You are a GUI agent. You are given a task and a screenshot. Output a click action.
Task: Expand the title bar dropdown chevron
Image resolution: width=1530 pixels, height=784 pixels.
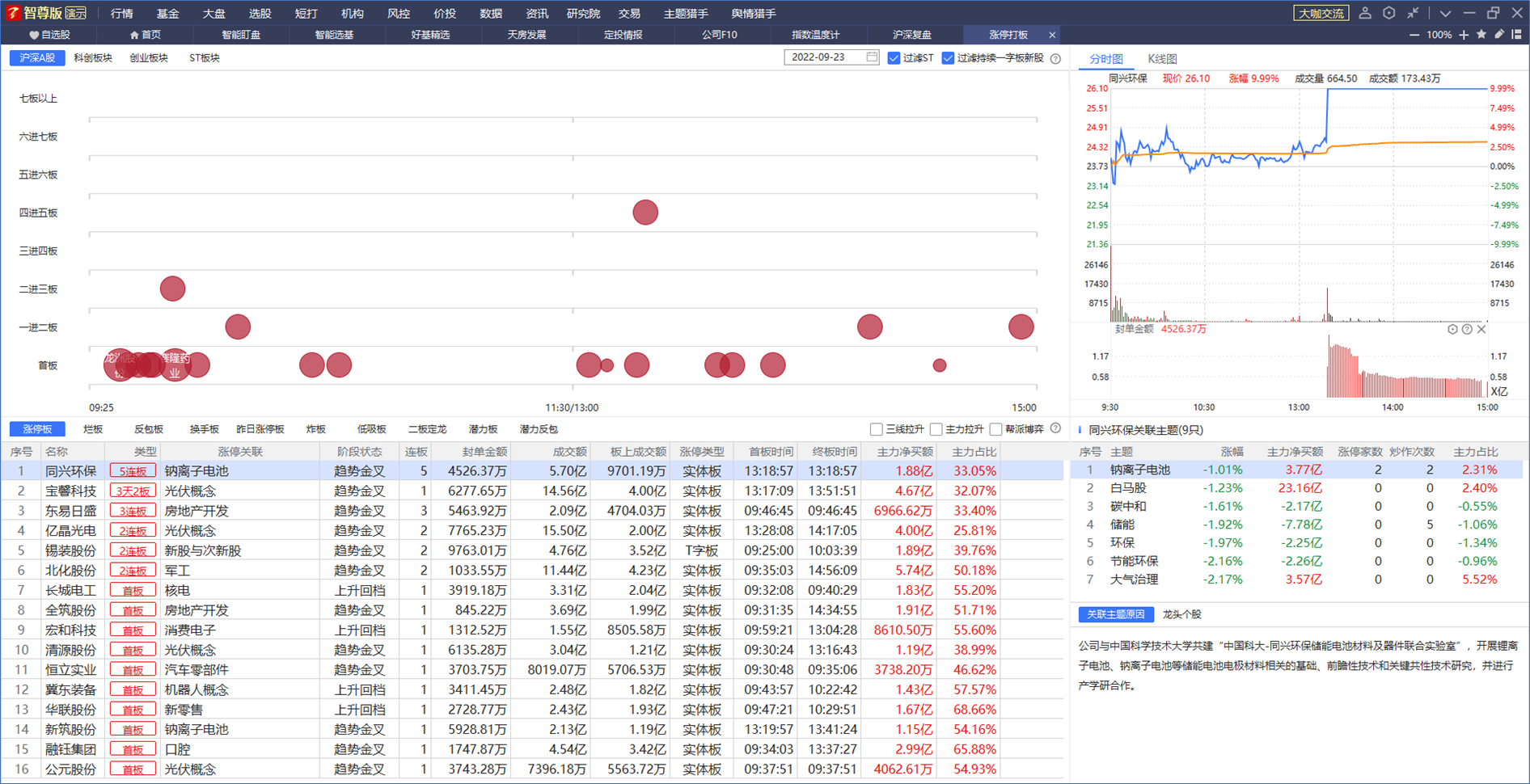pos(1445,13)
